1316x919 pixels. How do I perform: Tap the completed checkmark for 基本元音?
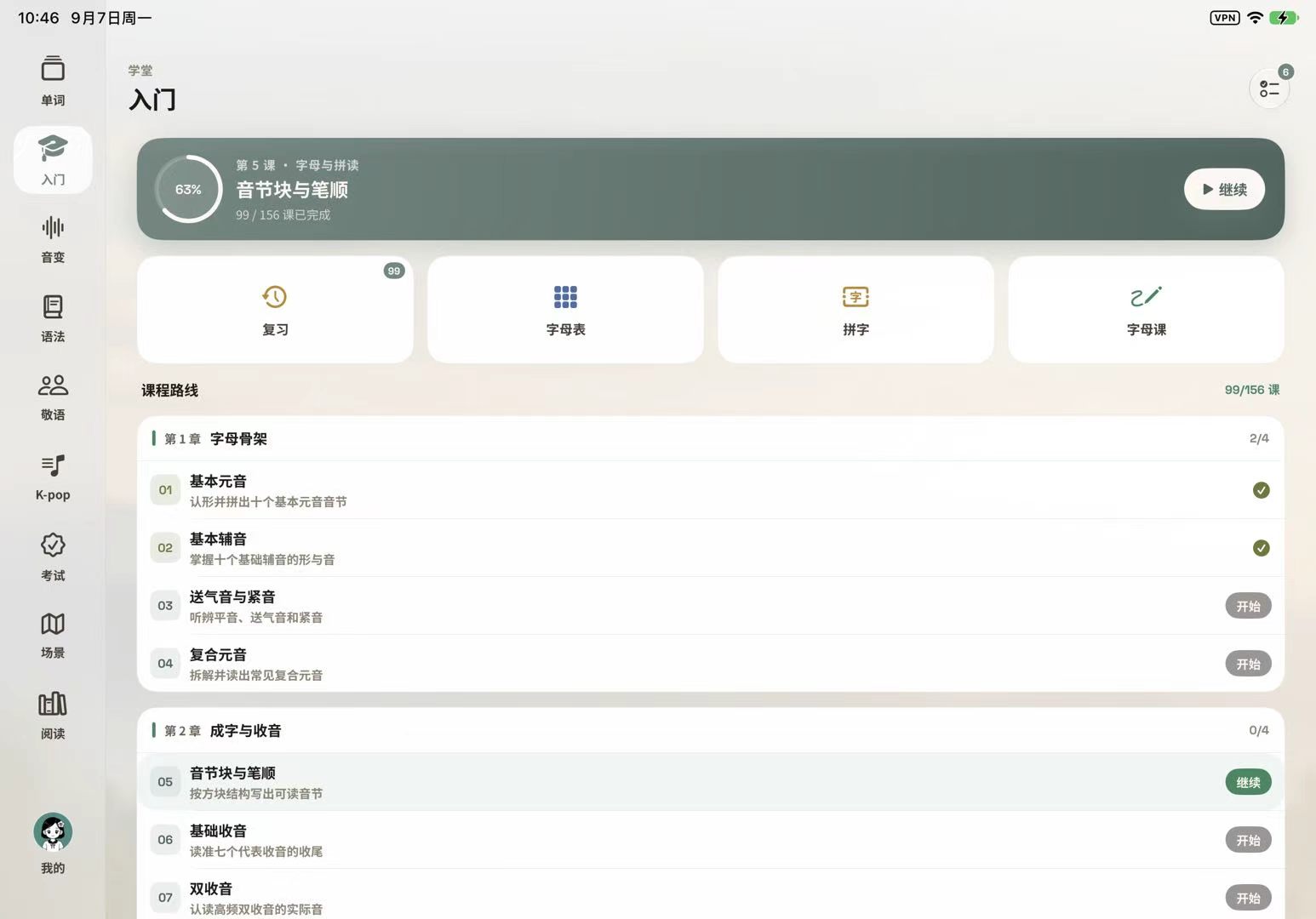(1262, 490)
